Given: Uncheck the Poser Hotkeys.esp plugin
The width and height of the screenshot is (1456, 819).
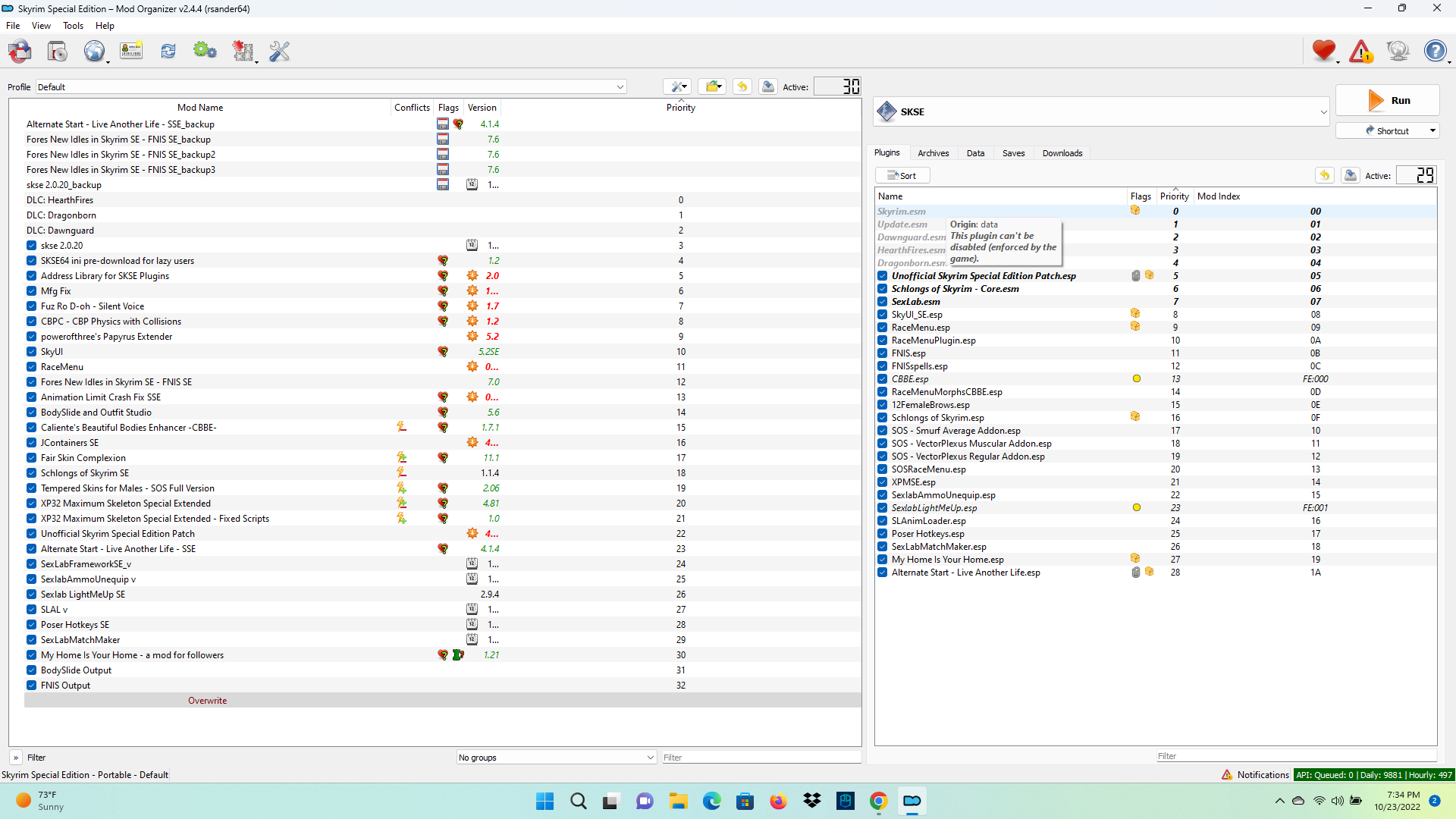Looking at the screenshot, I should pos(883,534).
